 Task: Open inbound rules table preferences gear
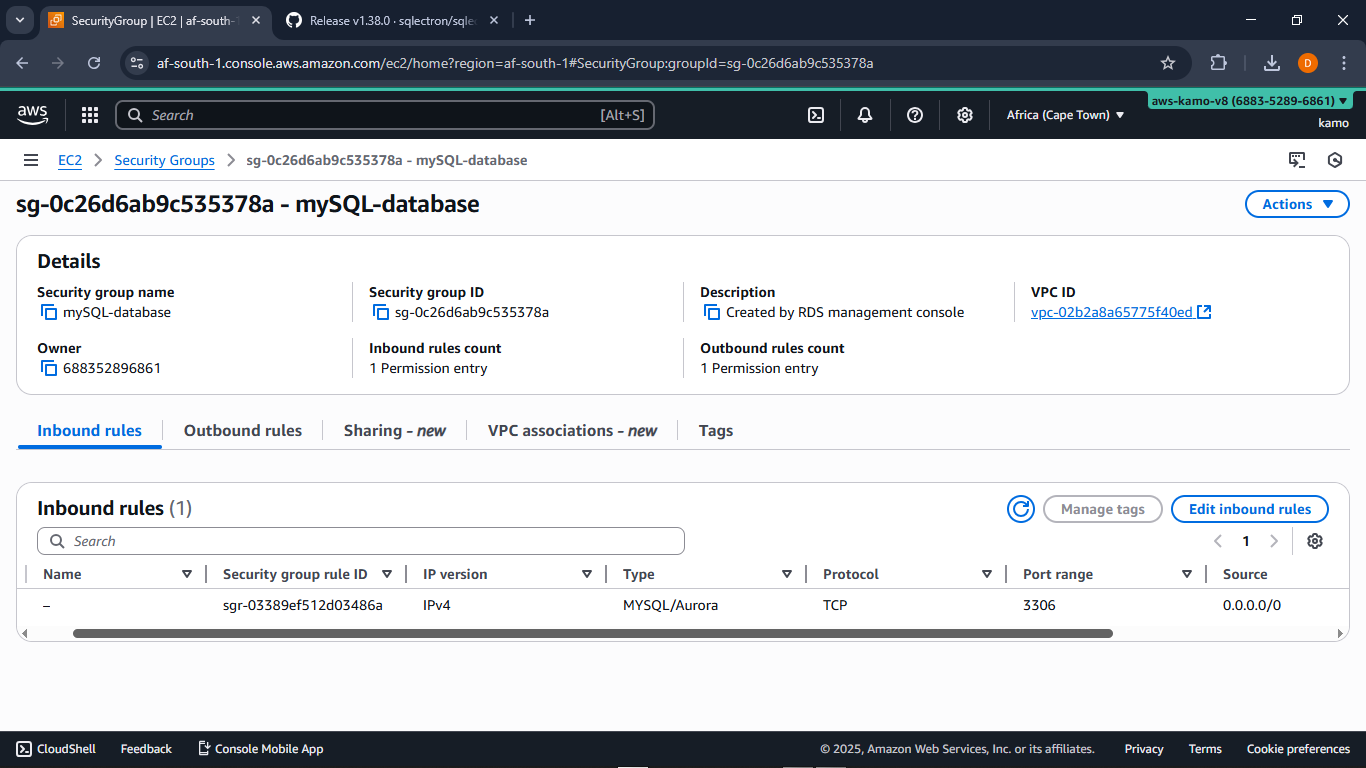[1315, 541]
